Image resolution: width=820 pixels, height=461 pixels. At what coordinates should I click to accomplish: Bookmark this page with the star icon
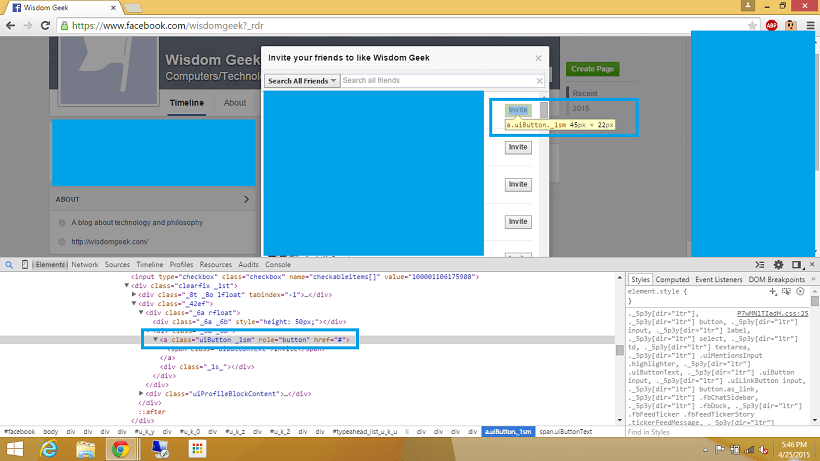(x=752, y=26)
